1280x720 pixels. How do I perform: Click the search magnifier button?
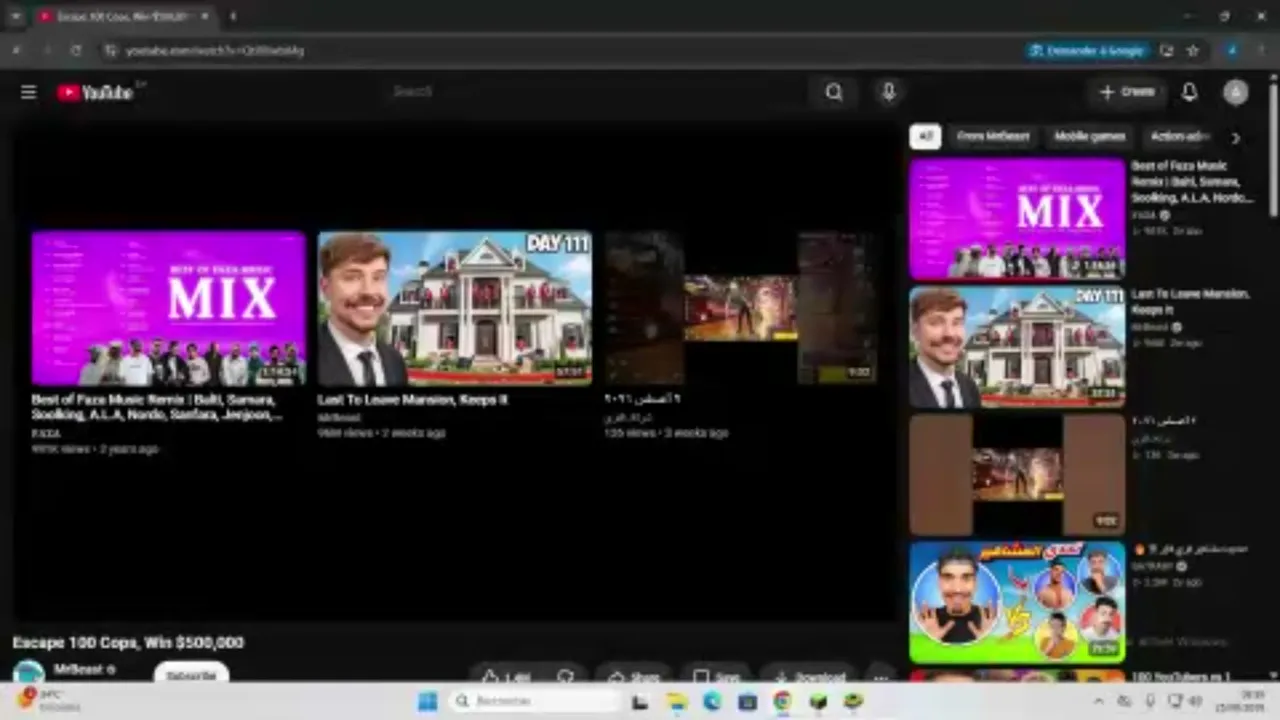tap(834, 92)
